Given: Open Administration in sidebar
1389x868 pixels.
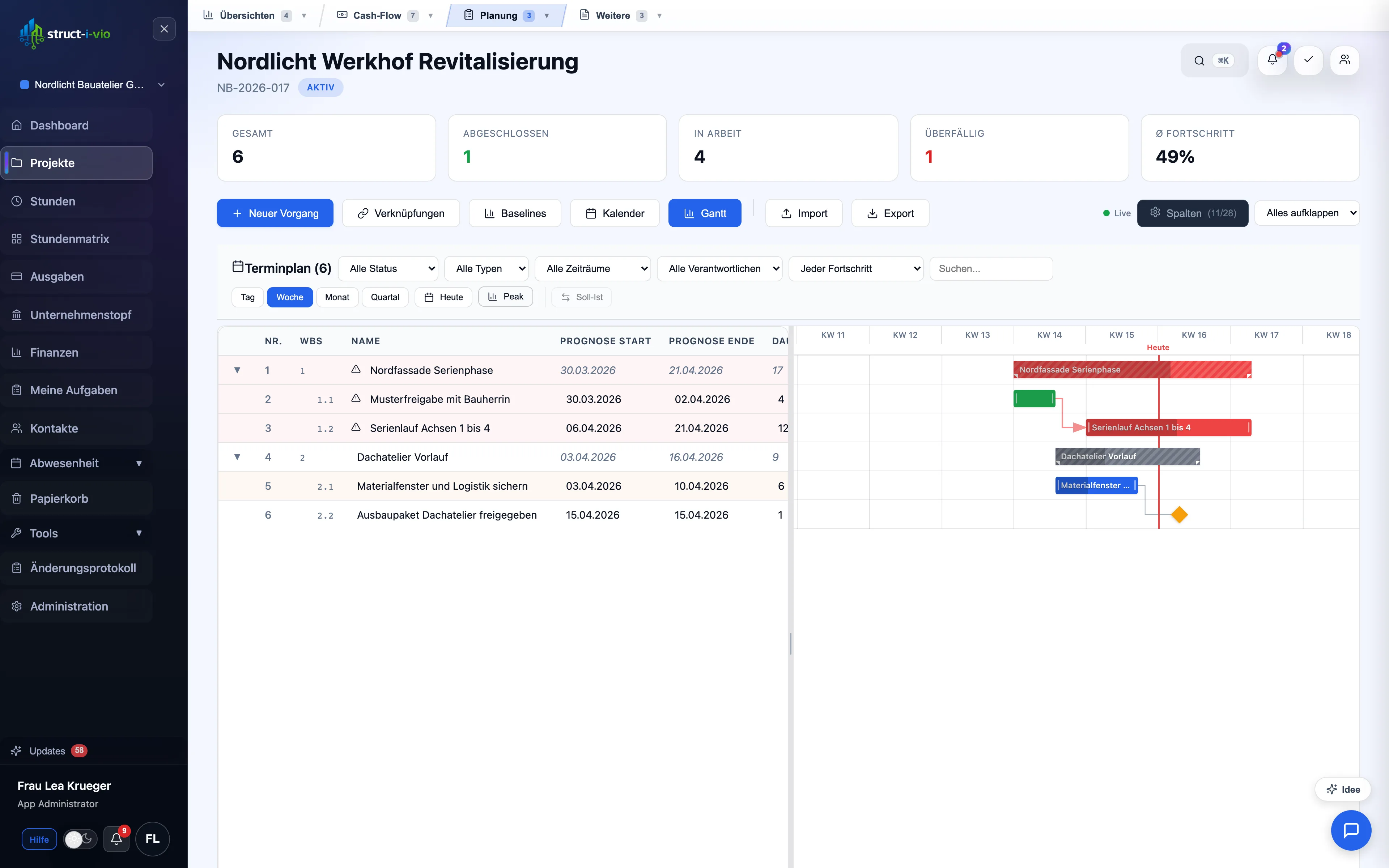Looking at the screenshot, I should [x=77, y=606].
